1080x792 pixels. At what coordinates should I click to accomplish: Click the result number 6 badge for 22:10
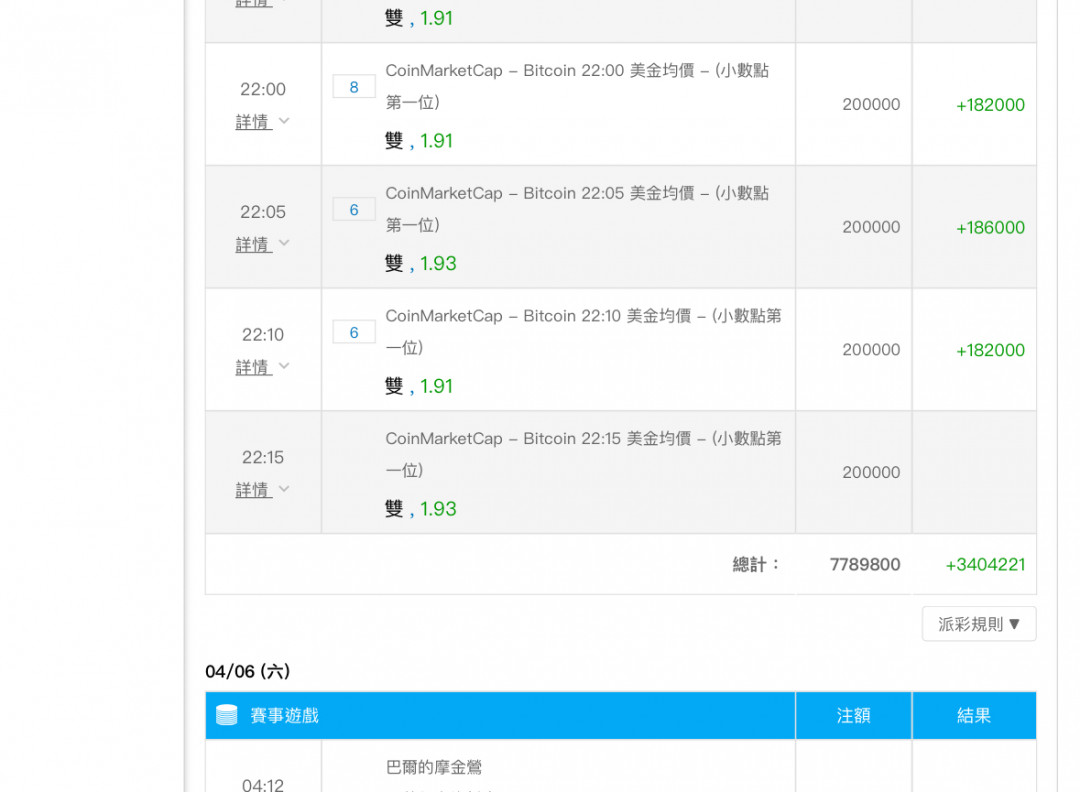[354, 333]
